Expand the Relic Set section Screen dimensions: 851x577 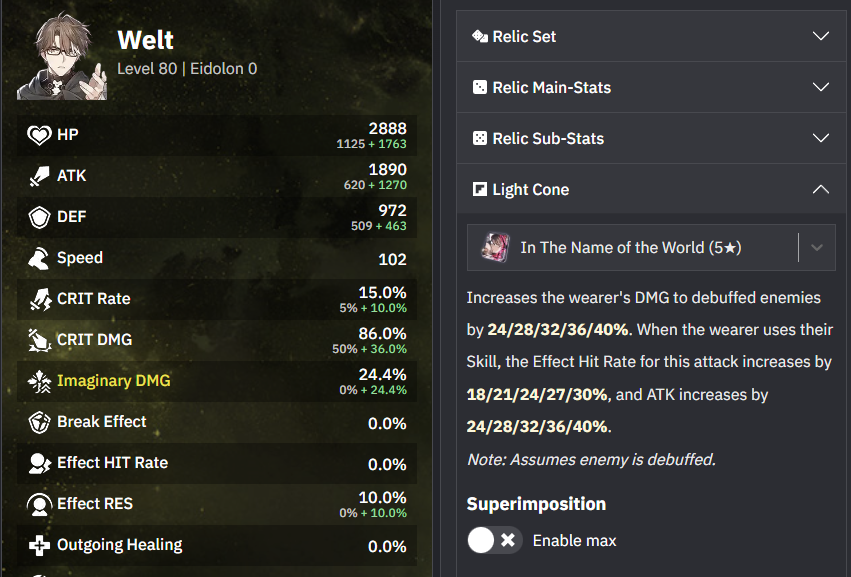[x=650, y=36]
